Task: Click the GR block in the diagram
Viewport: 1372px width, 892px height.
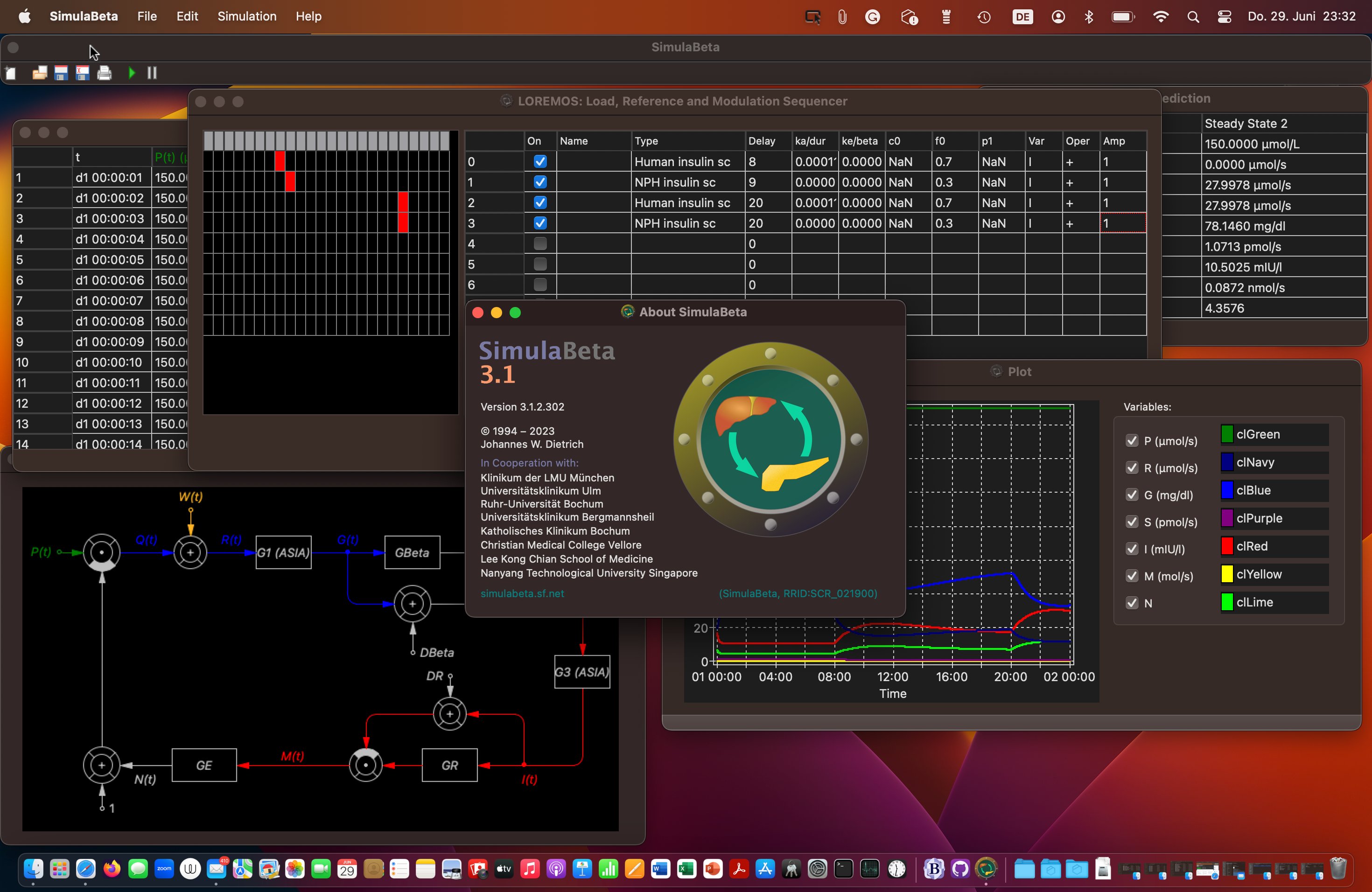Action: coord(450,765)
